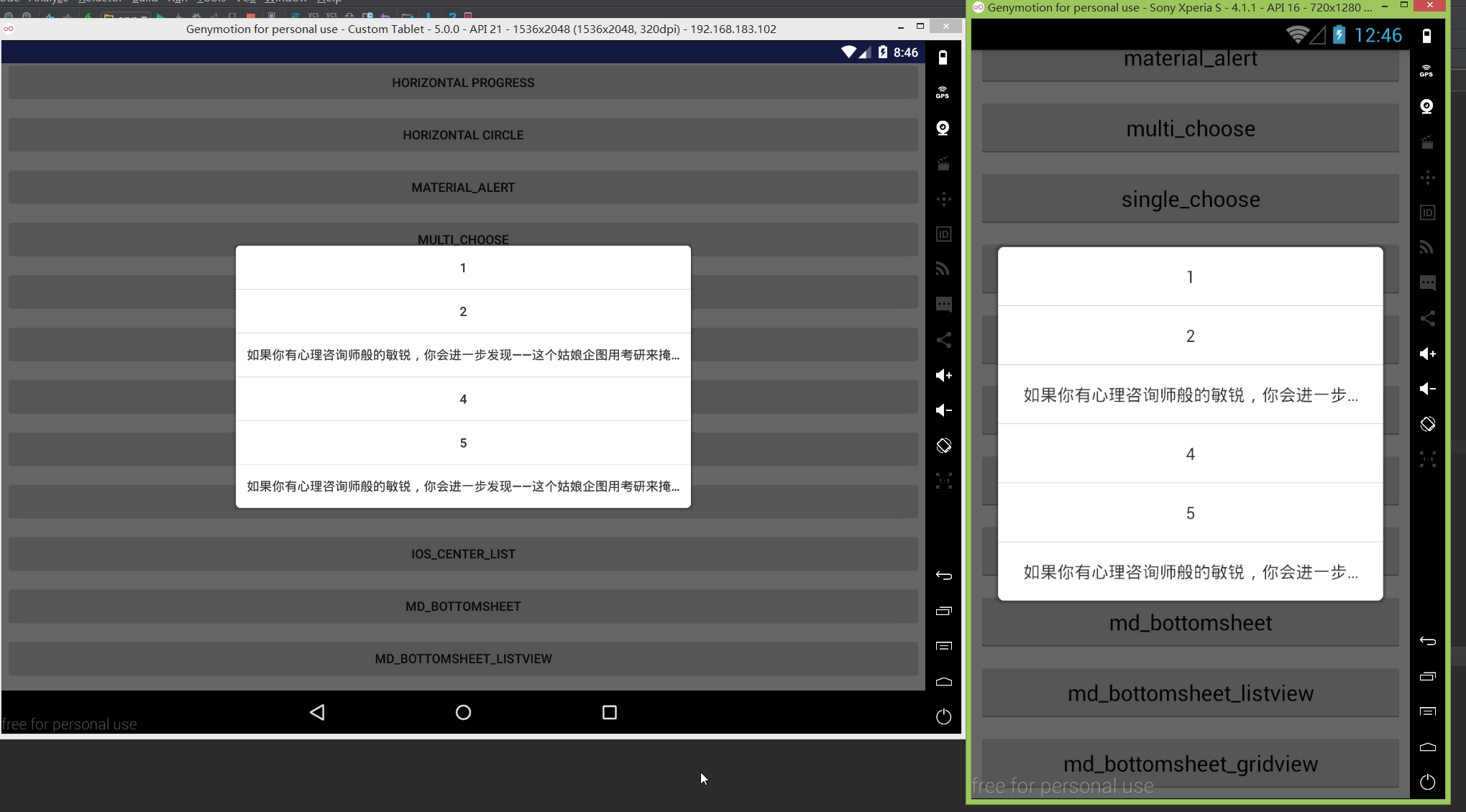This screenshot has height=812, width=1466.
Task: Open network widget in tablet emulator sidebar
Action: coord(943,269)
